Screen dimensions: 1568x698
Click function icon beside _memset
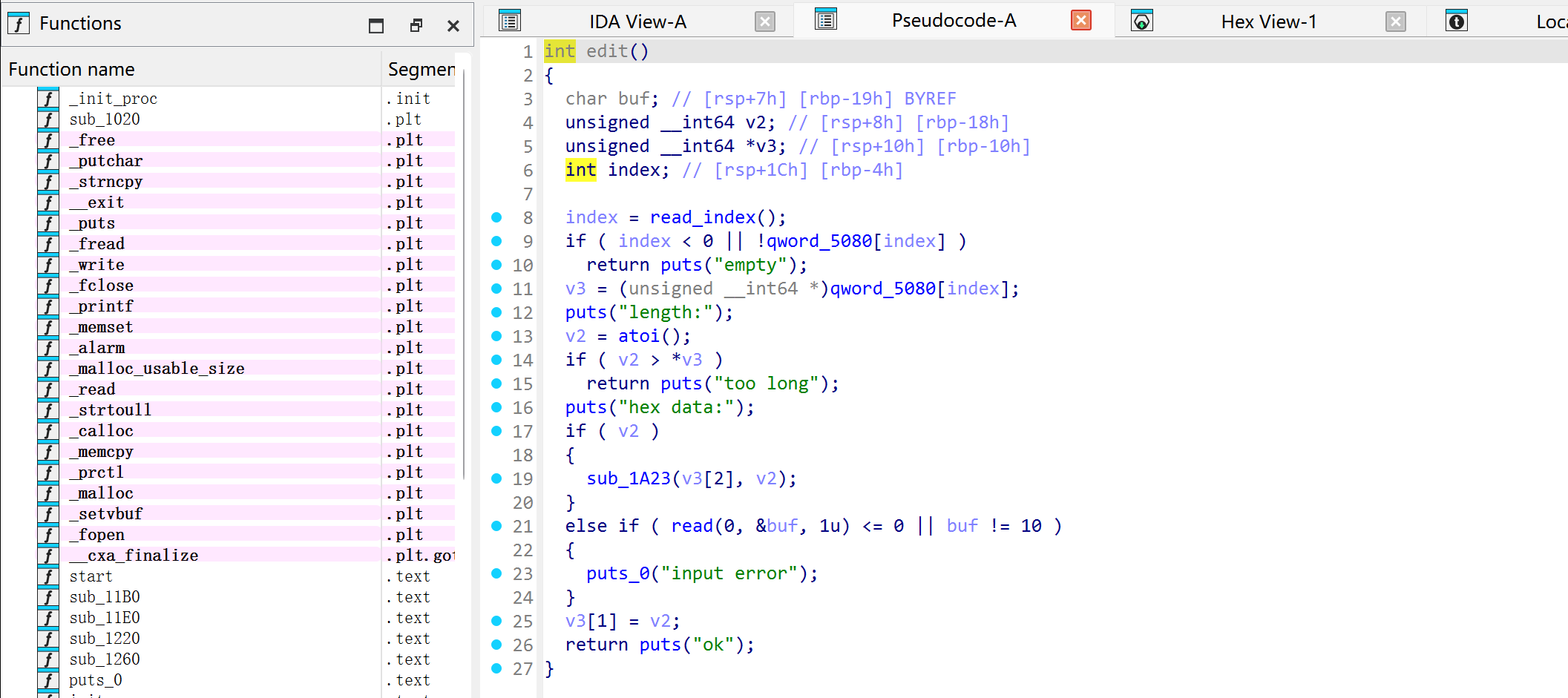point(48,327)
